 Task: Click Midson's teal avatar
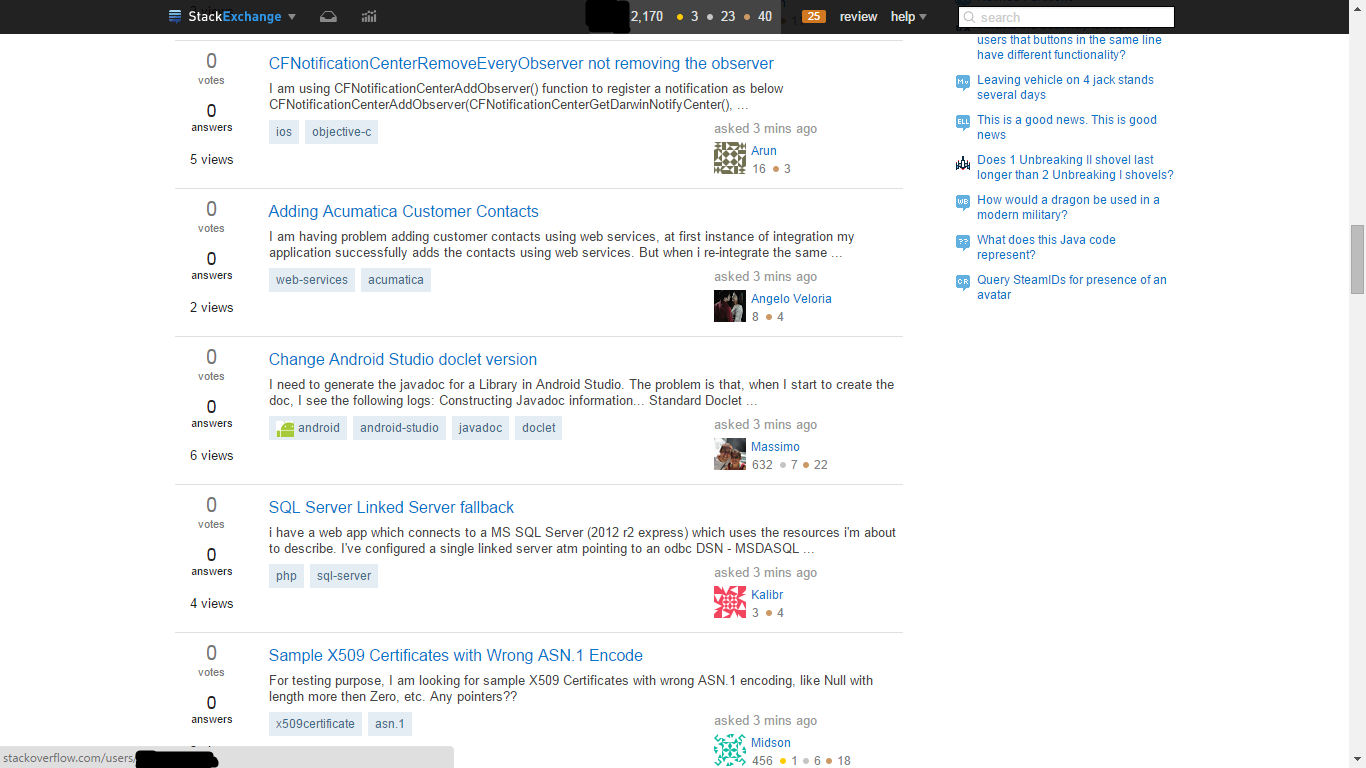tap(730, 750)
